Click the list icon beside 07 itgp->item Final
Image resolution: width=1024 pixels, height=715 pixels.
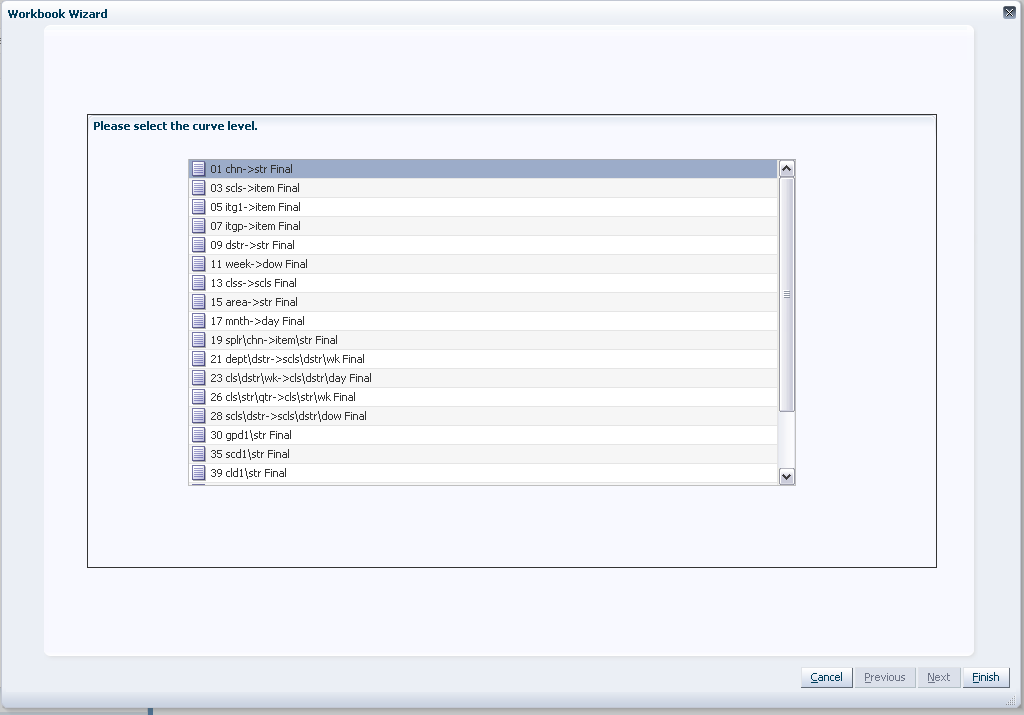(199, 225)
